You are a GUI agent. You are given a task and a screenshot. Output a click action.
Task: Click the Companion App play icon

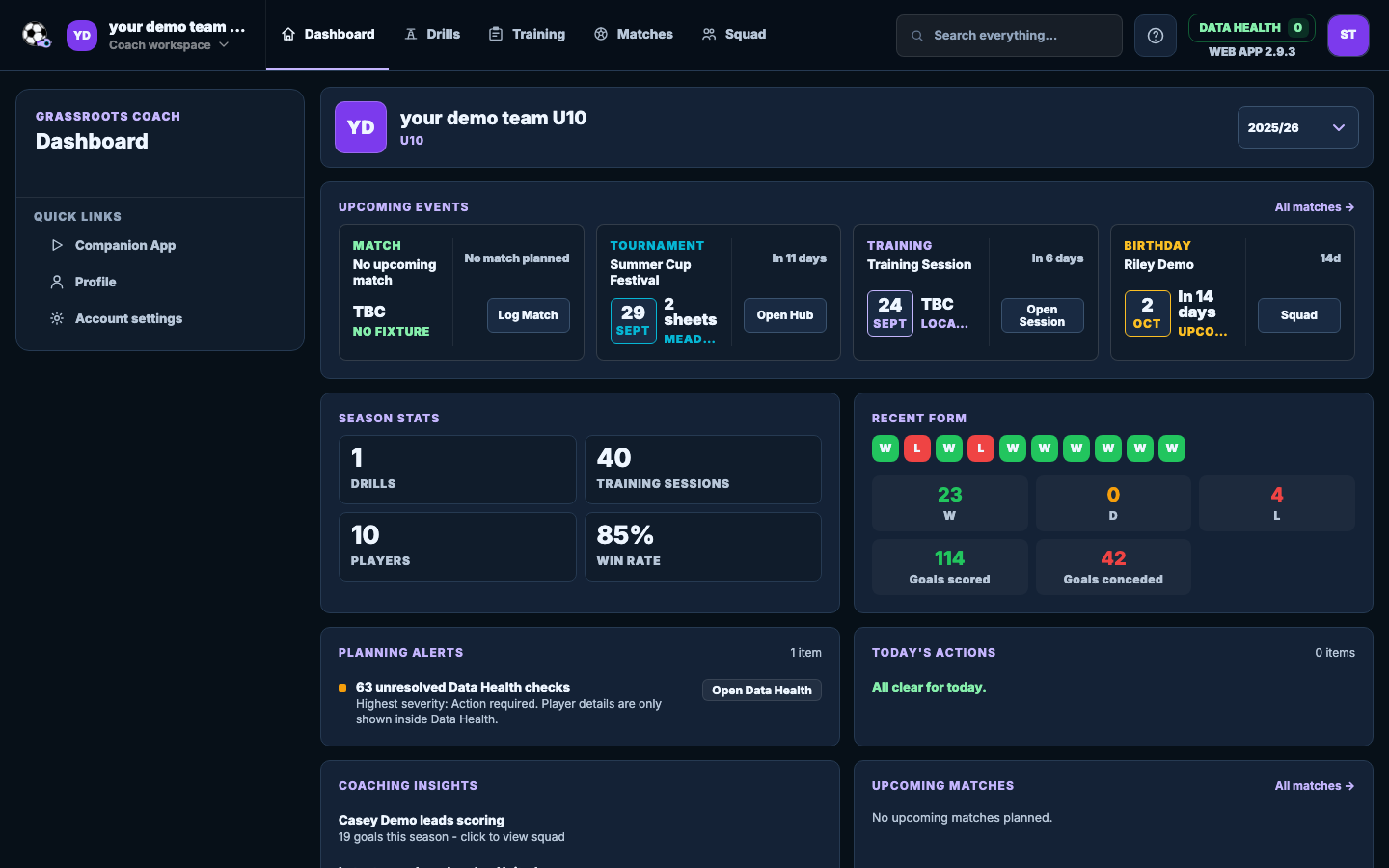click(x=57, y=245)
